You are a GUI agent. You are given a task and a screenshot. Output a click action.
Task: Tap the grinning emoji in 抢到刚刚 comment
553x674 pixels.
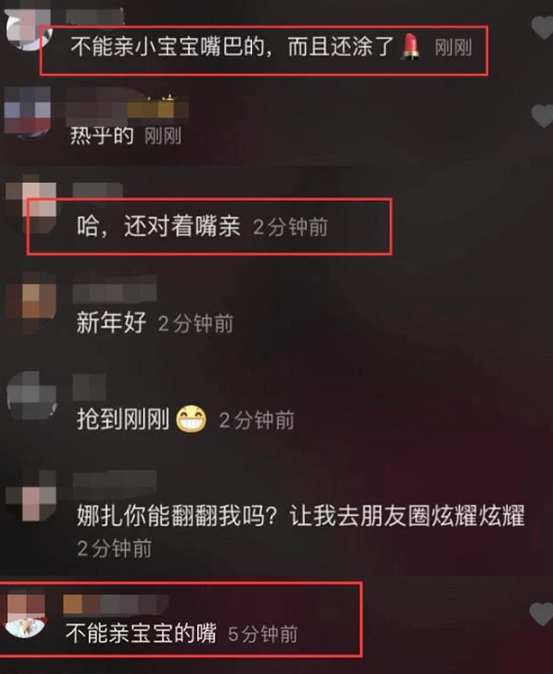(191, 419)
